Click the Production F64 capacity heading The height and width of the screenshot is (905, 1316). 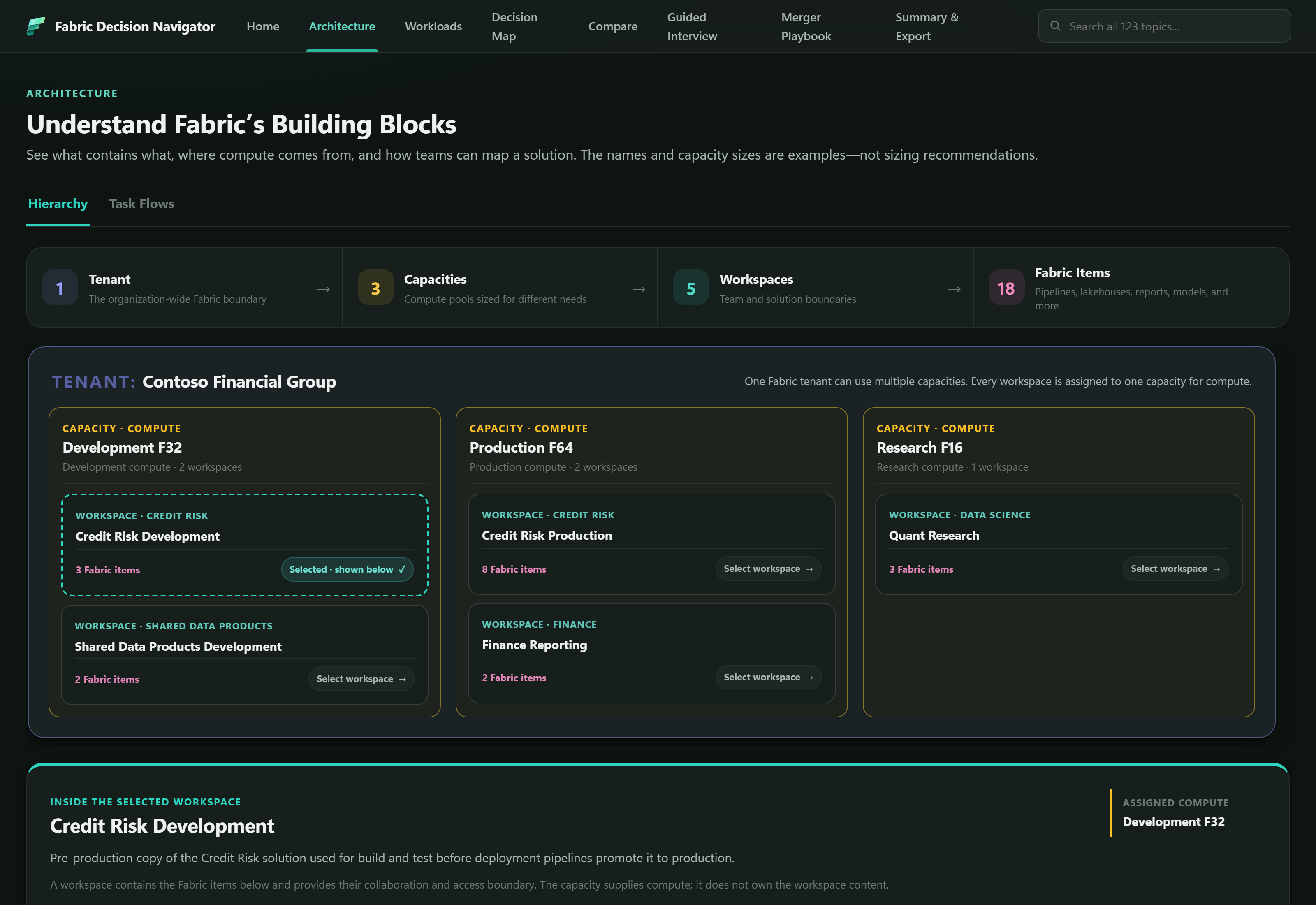pos(521,448)
